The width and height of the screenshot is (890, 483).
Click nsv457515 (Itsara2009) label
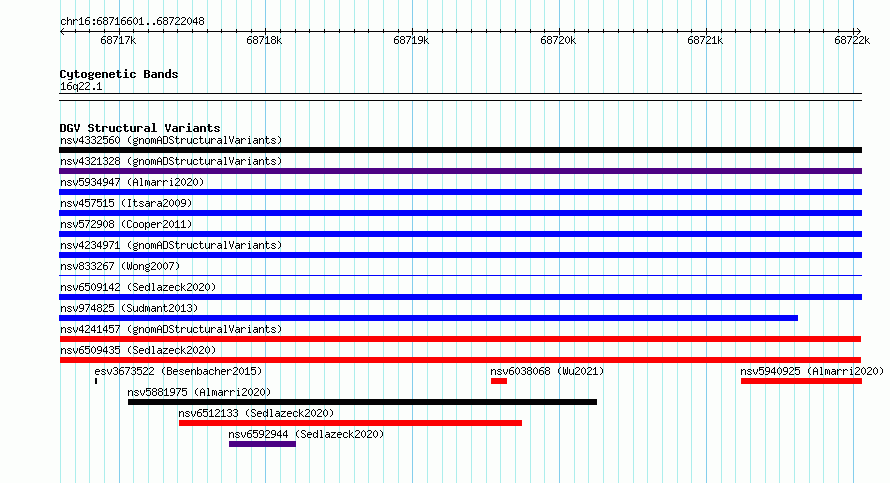pos(126,203)
